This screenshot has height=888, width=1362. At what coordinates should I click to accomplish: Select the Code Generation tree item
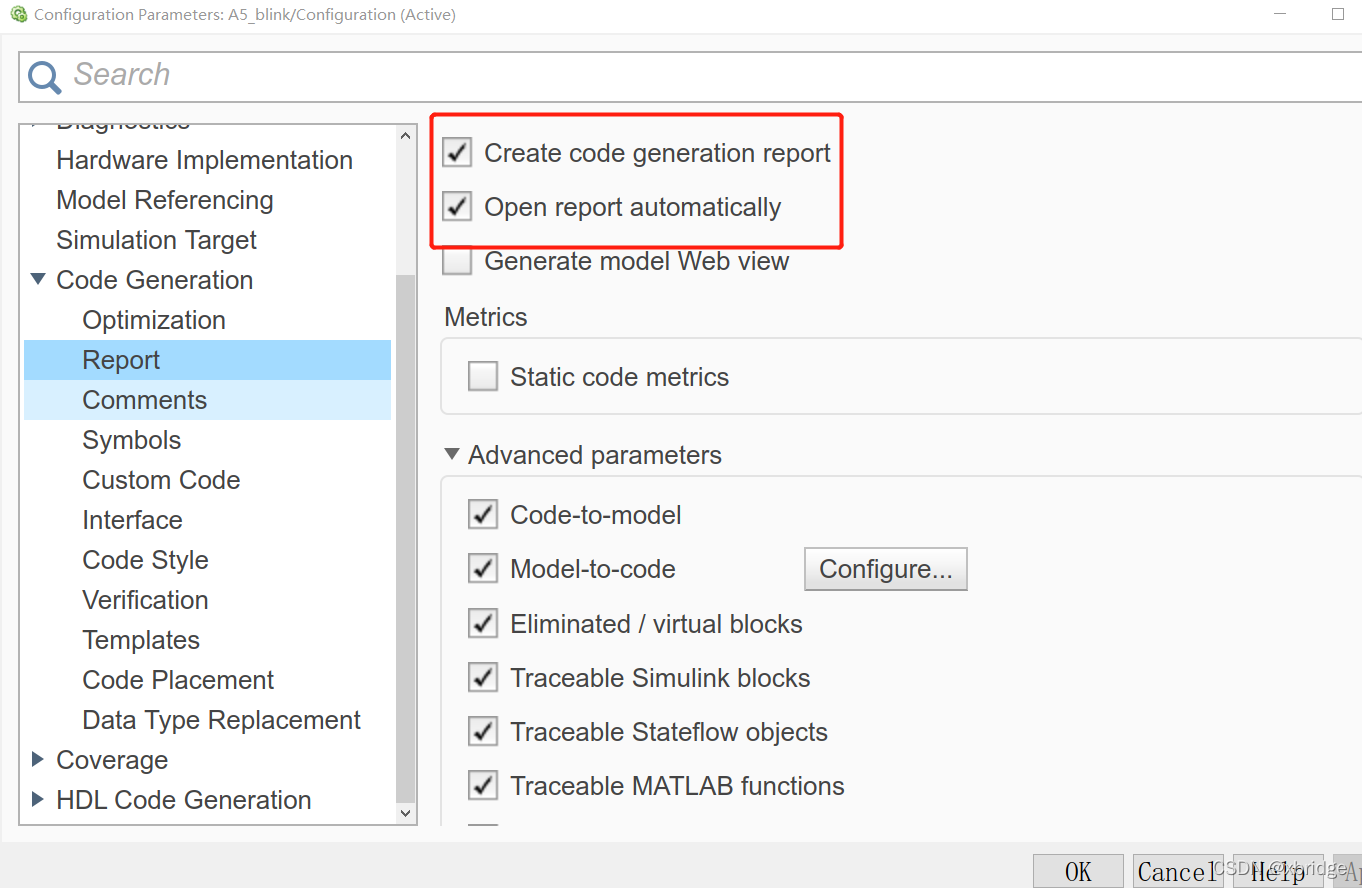coord(154,280)
